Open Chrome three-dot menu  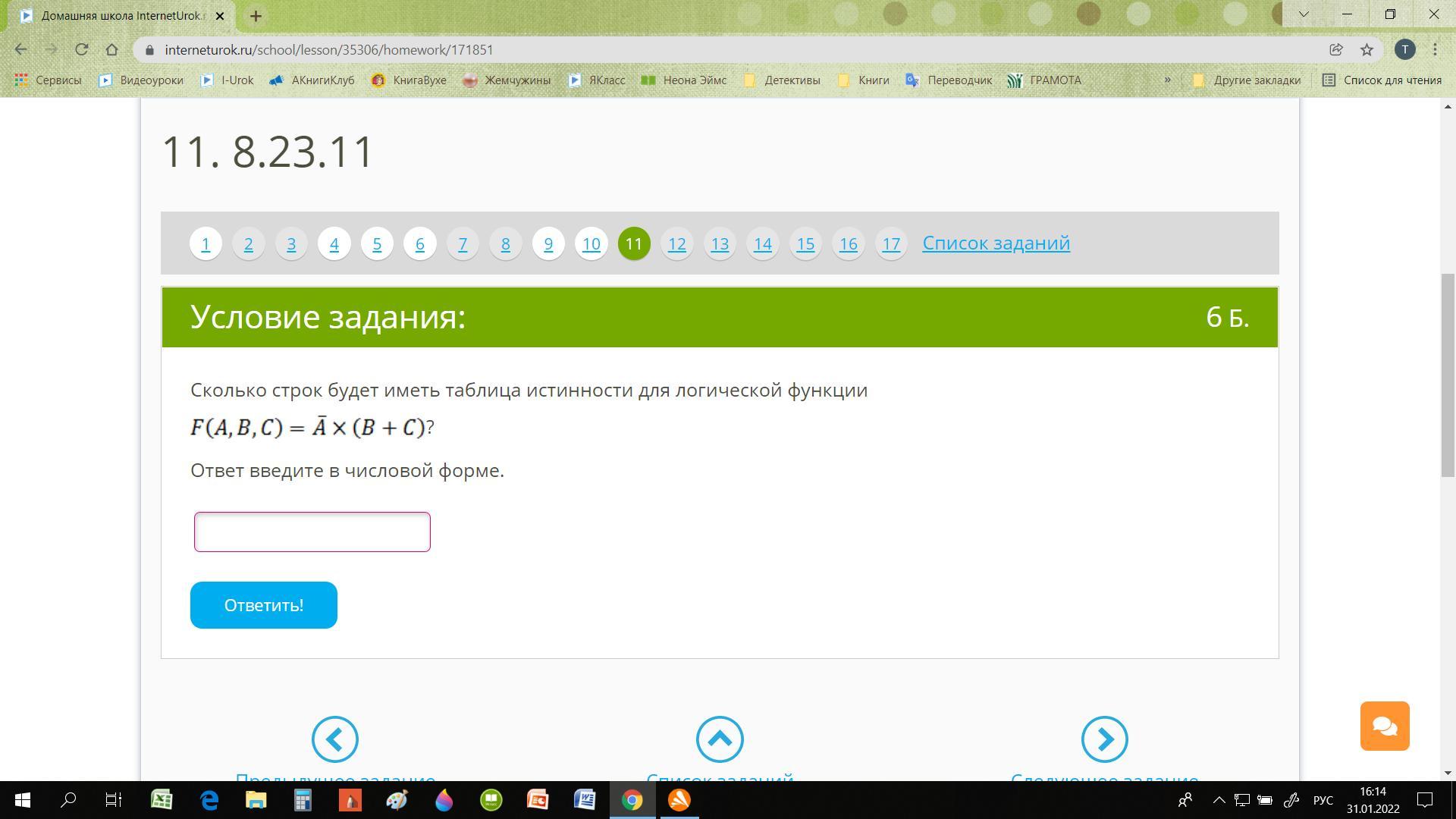(1435, 50)
